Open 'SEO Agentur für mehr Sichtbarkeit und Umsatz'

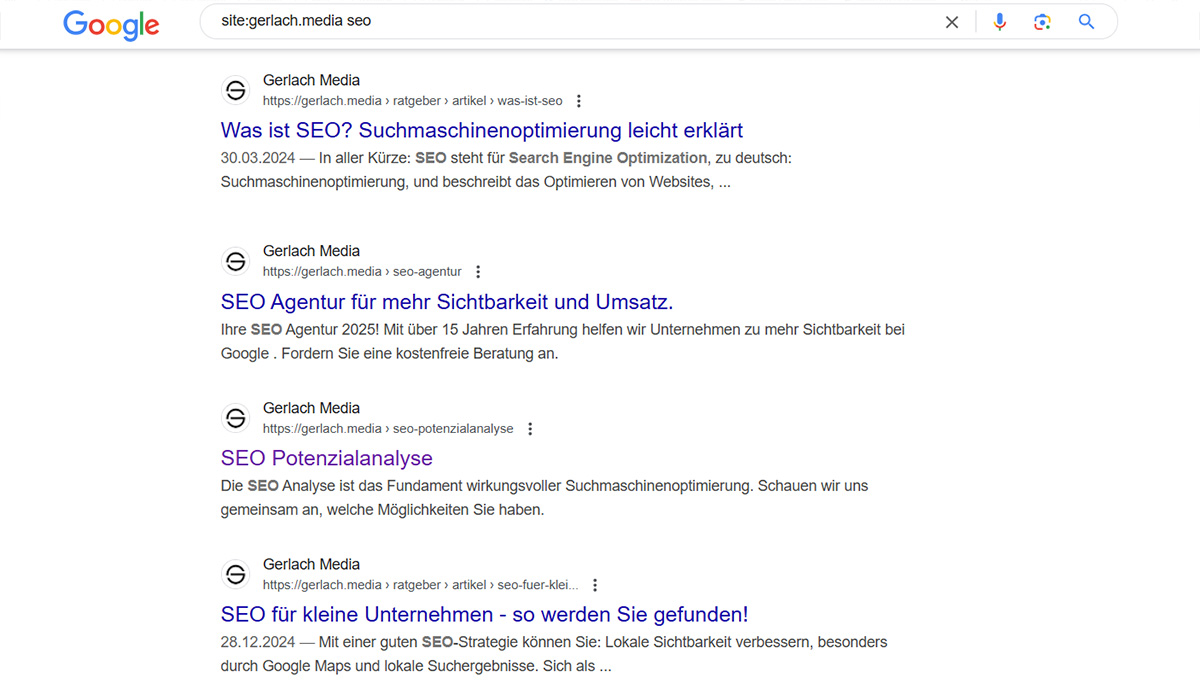(x=446, y=301)
